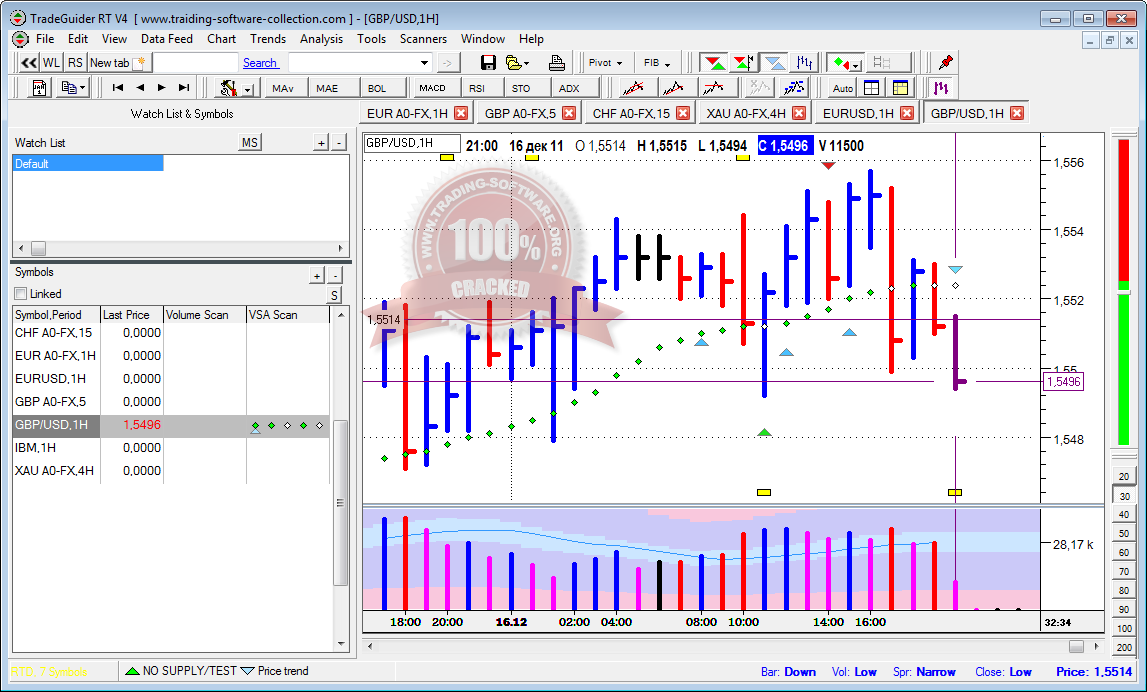Toggle the MACD indicator button

coord(432,88)
